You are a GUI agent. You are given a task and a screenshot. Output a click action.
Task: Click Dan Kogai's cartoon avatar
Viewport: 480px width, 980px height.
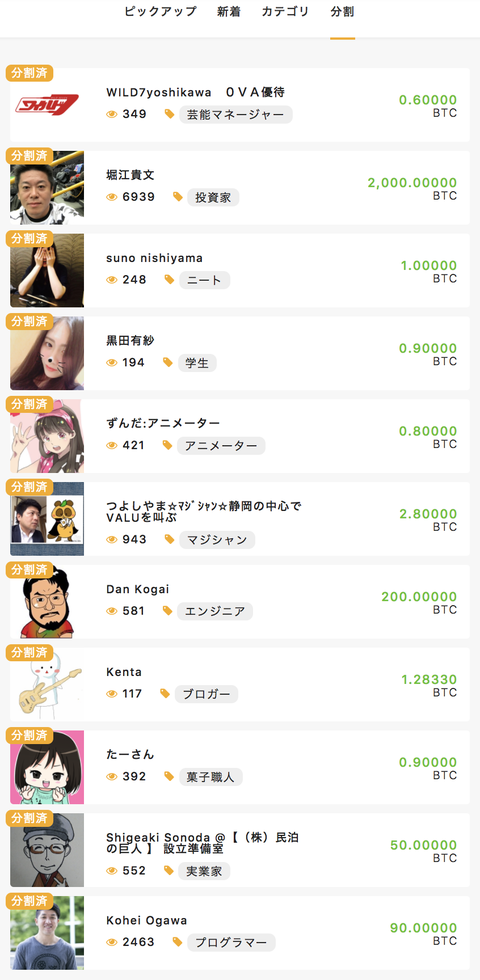click(47, 602)
